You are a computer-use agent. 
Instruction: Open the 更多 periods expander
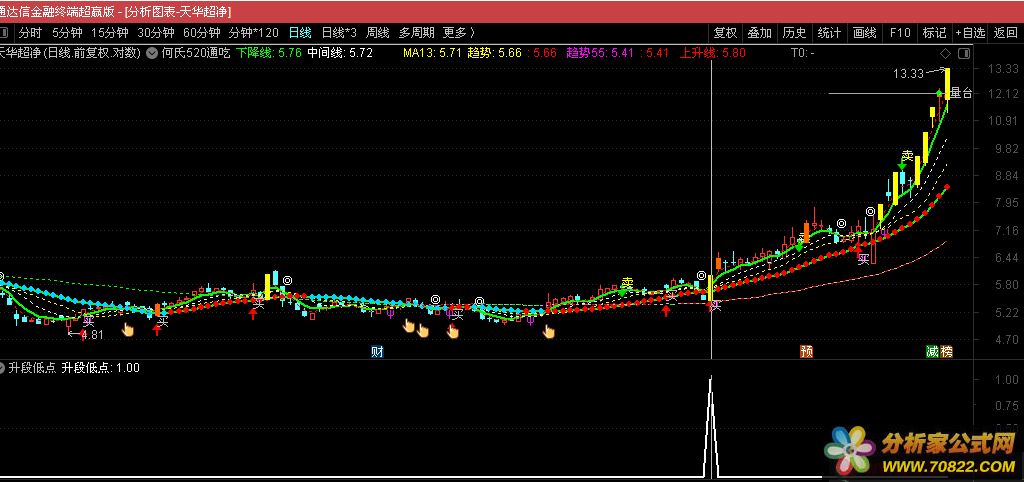[x=458, y=32]
